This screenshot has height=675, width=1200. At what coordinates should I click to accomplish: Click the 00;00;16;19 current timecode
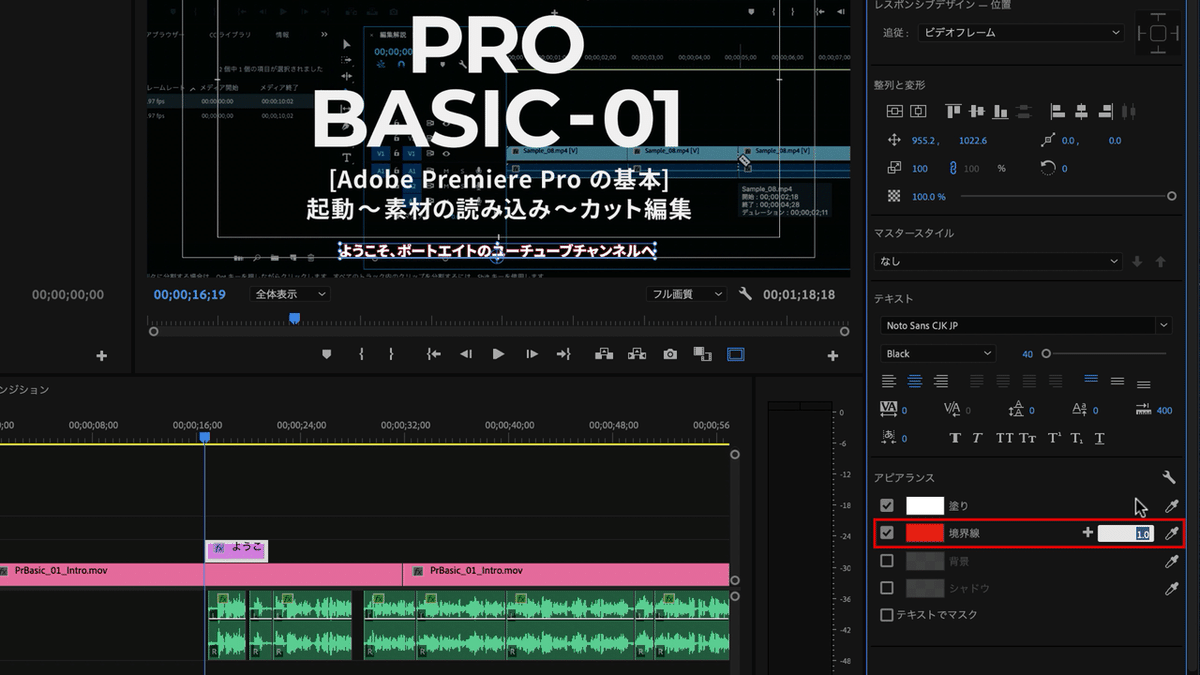190,295
